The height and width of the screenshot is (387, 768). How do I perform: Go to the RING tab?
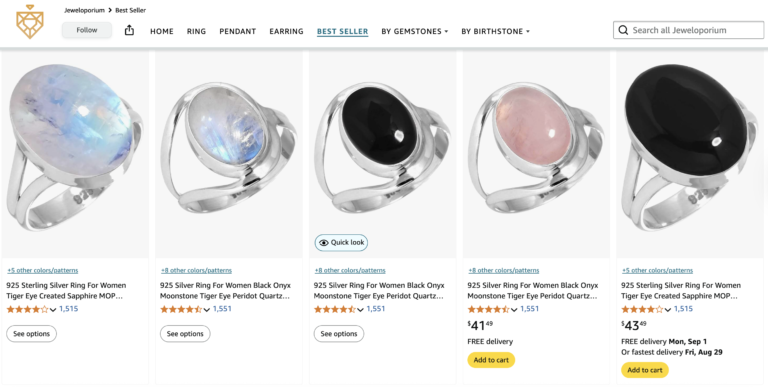196,31
